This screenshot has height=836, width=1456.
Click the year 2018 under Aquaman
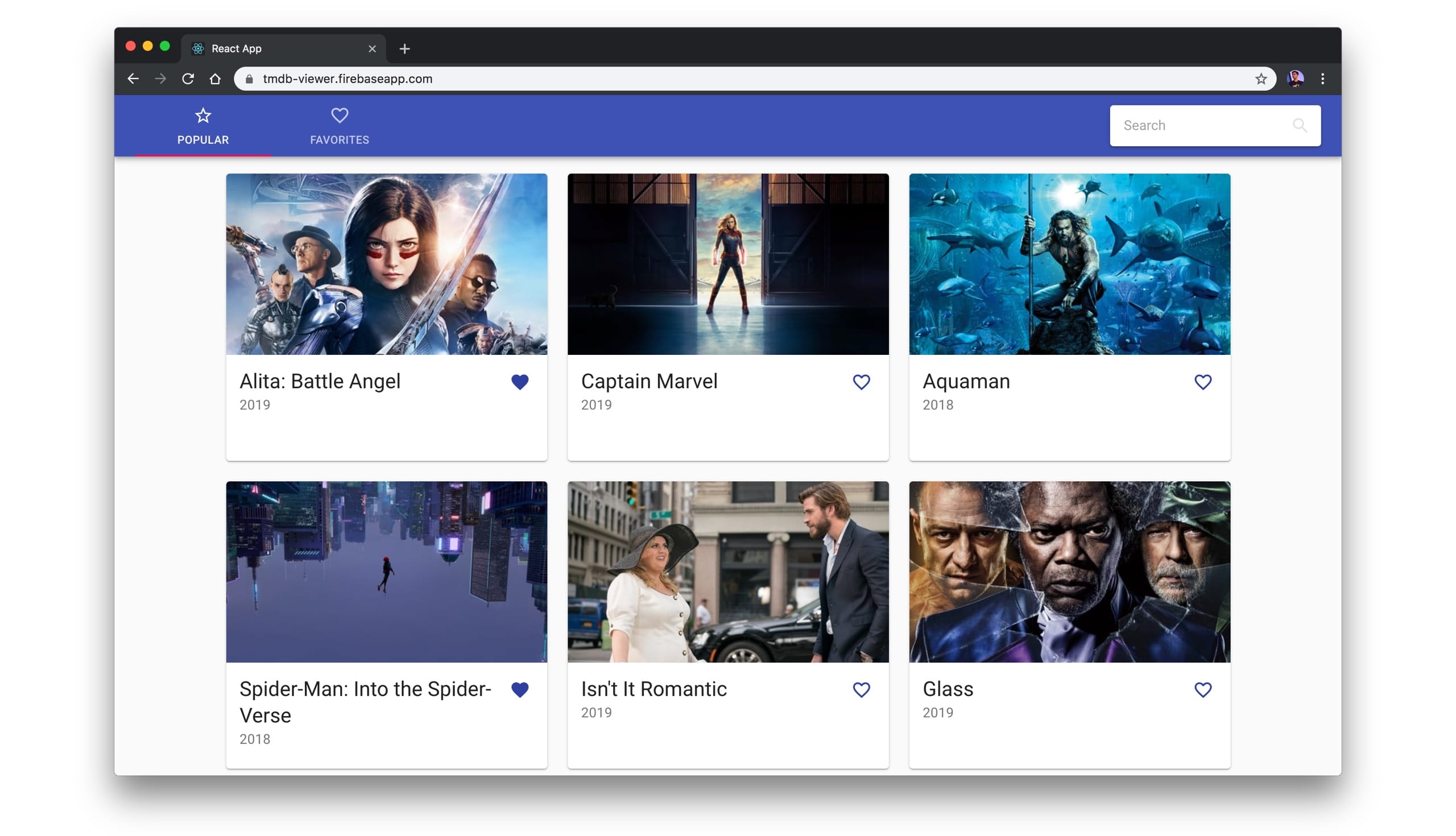938,405
